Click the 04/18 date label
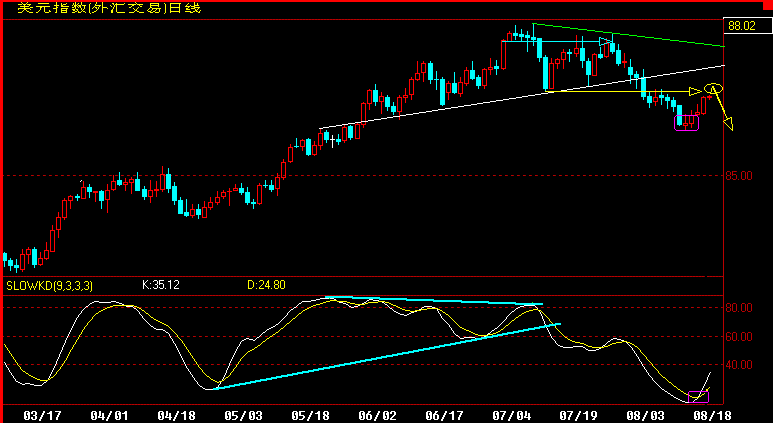The width and height of the screenshot is (773, 423). point(176,415)
